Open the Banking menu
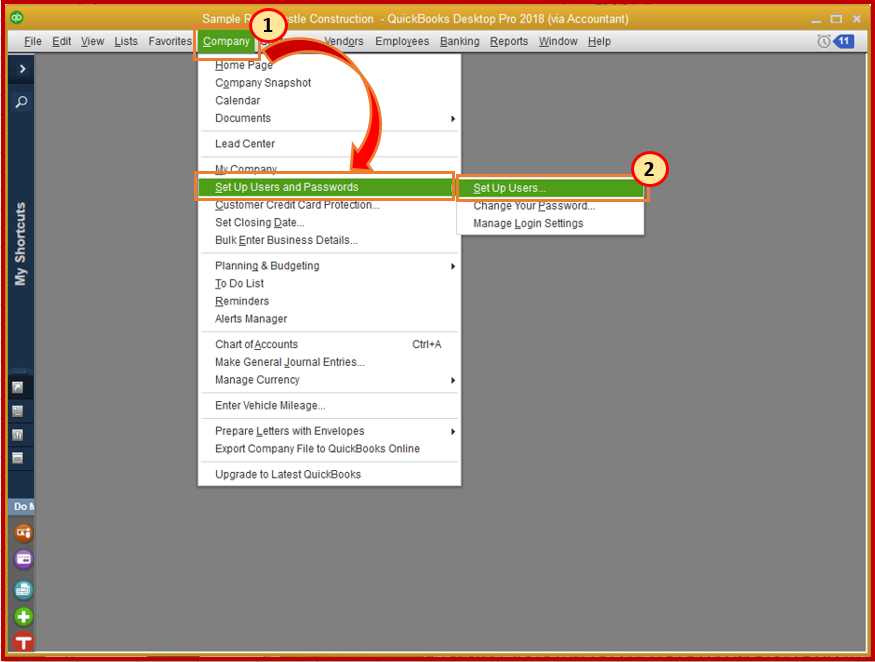This screenshot has height=662, width=875. (459, 41)
